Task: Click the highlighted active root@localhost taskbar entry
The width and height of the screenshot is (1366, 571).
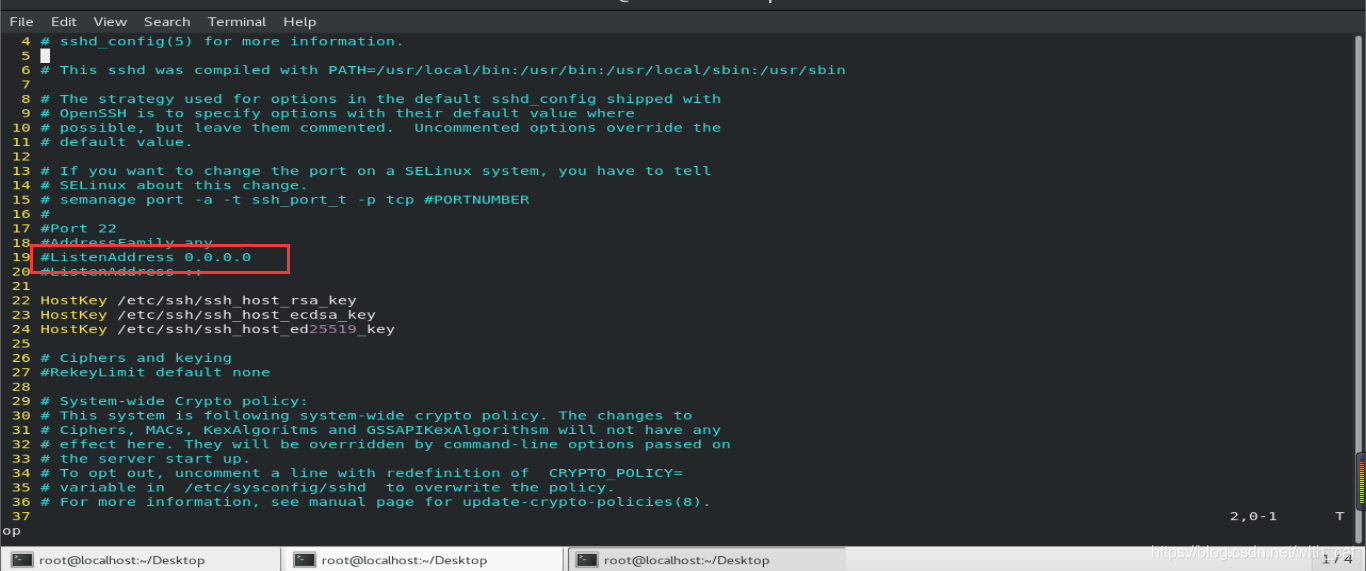Action: point(706,560)
